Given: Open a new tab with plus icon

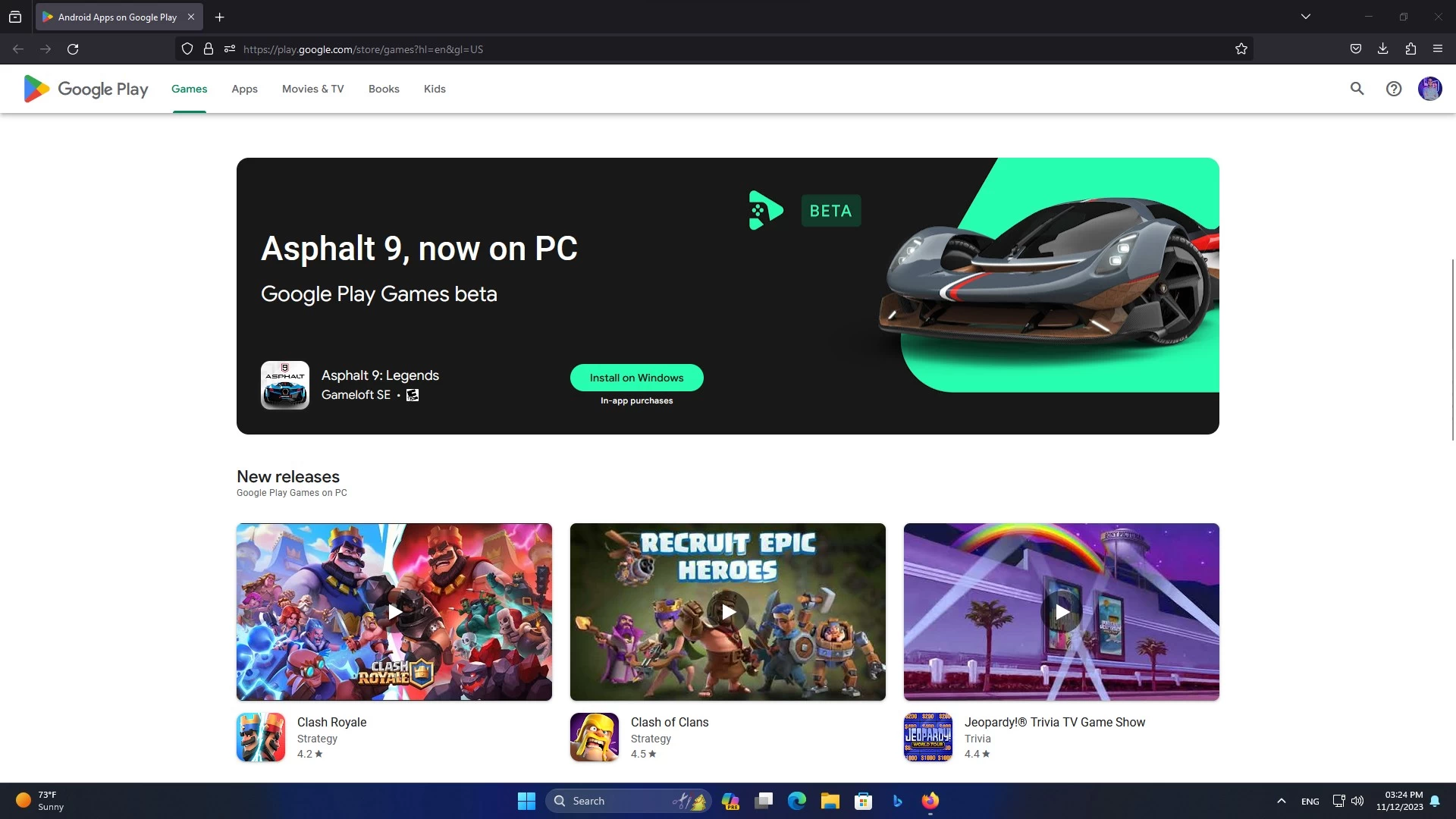Looking at the screenshot, I should 219,17.
